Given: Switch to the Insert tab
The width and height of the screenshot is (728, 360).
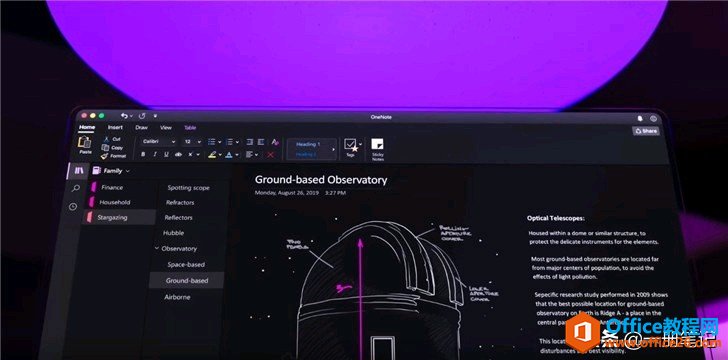Looking at the screenshot, I should click(x=116, y=127).
